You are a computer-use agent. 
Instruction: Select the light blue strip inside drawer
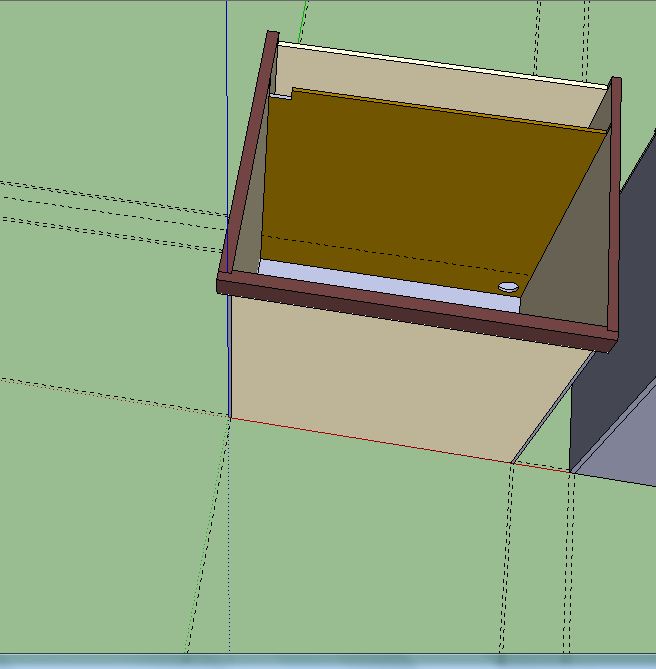(x=380, y=281)
